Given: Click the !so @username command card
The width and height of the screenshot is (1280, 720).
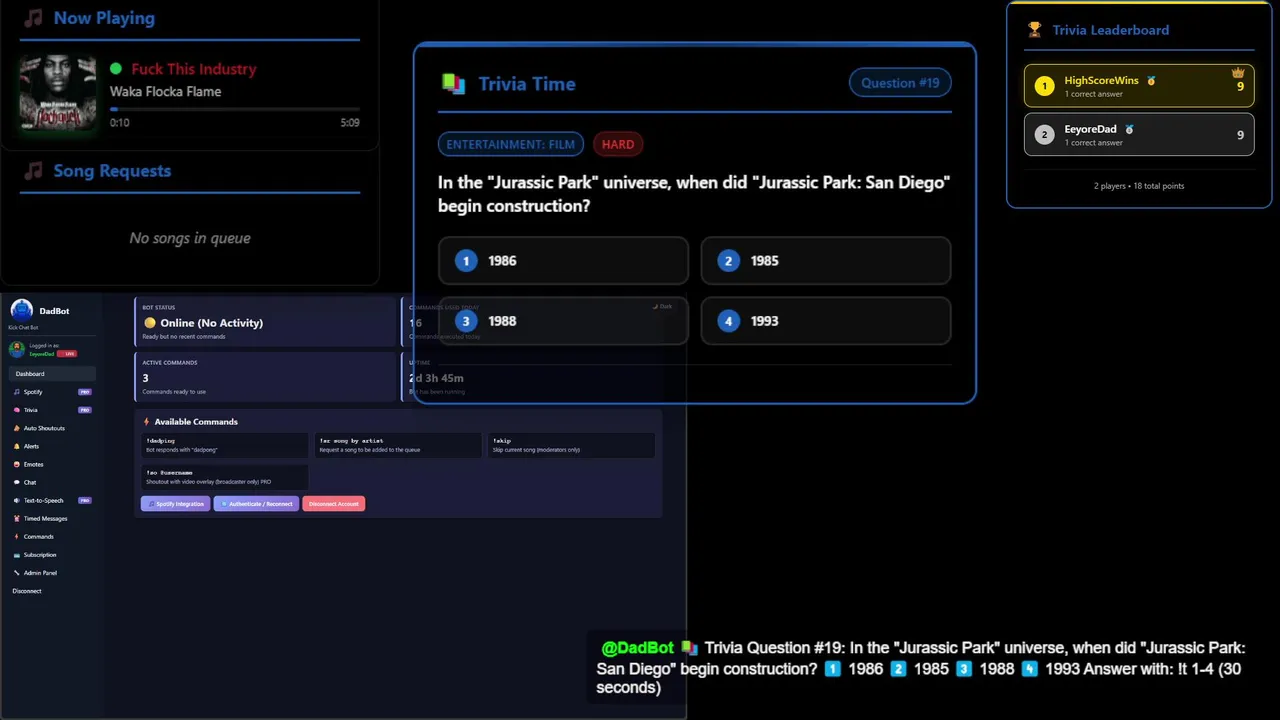Looking at the screenshot, I should [x=225, y=477].
